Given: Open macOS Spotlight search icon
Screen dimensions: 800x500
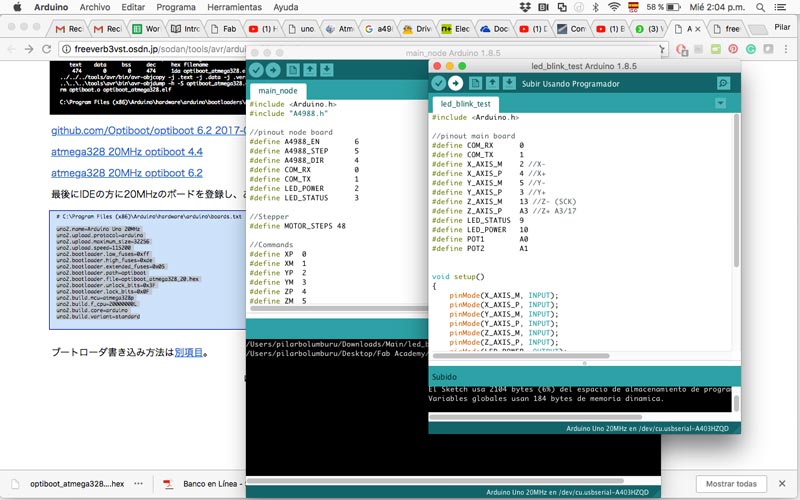Looking at the screenshot, I should [x=760, y=7].
